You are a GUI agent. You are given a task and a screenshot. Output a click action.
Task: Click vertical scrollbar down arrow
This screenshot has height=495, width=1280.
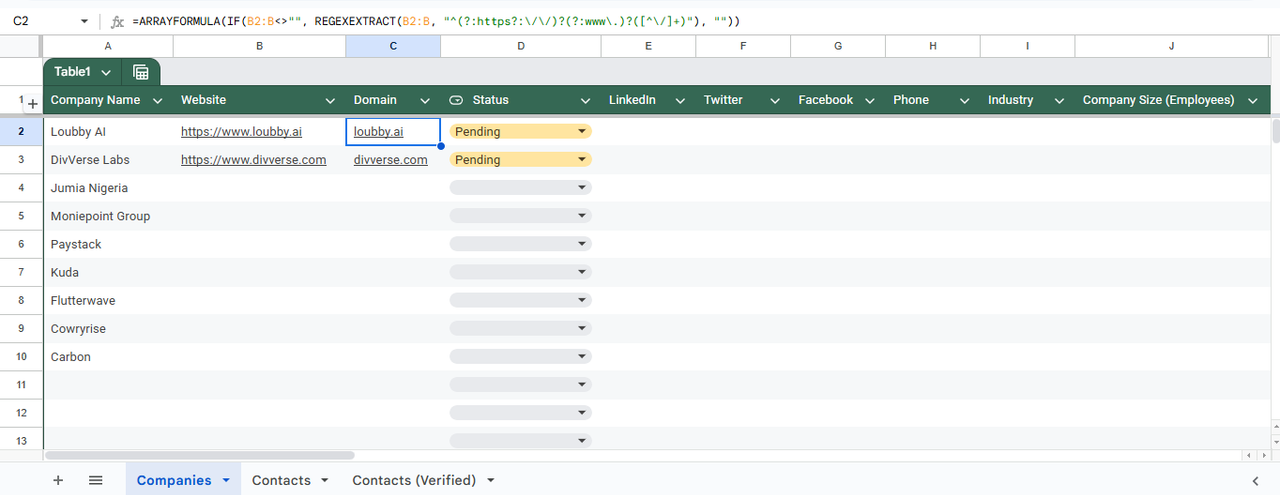coord(1275,441)
